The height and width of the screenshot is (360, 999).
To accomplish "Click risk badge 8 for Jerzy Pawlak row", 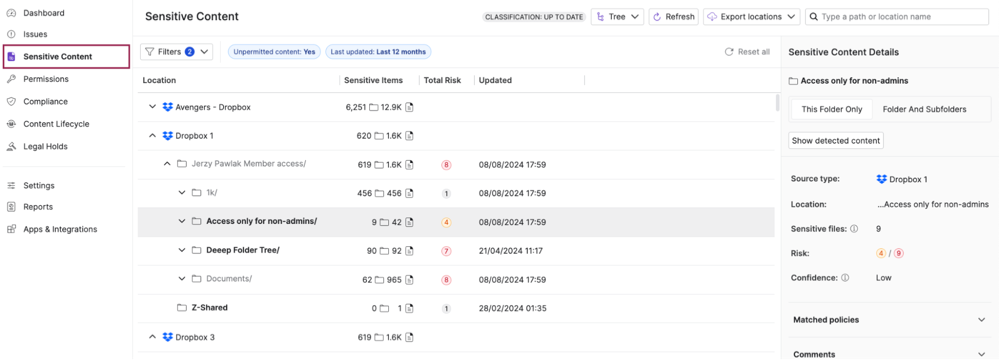I will 446,165.
